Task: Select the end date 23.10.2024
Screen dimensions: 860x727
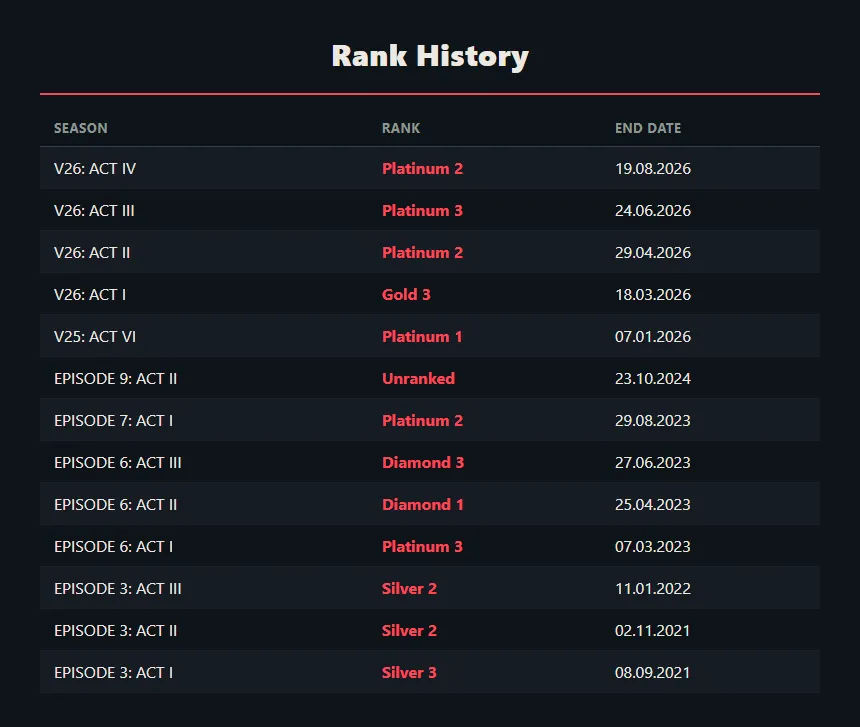Action: coord(653,379)
